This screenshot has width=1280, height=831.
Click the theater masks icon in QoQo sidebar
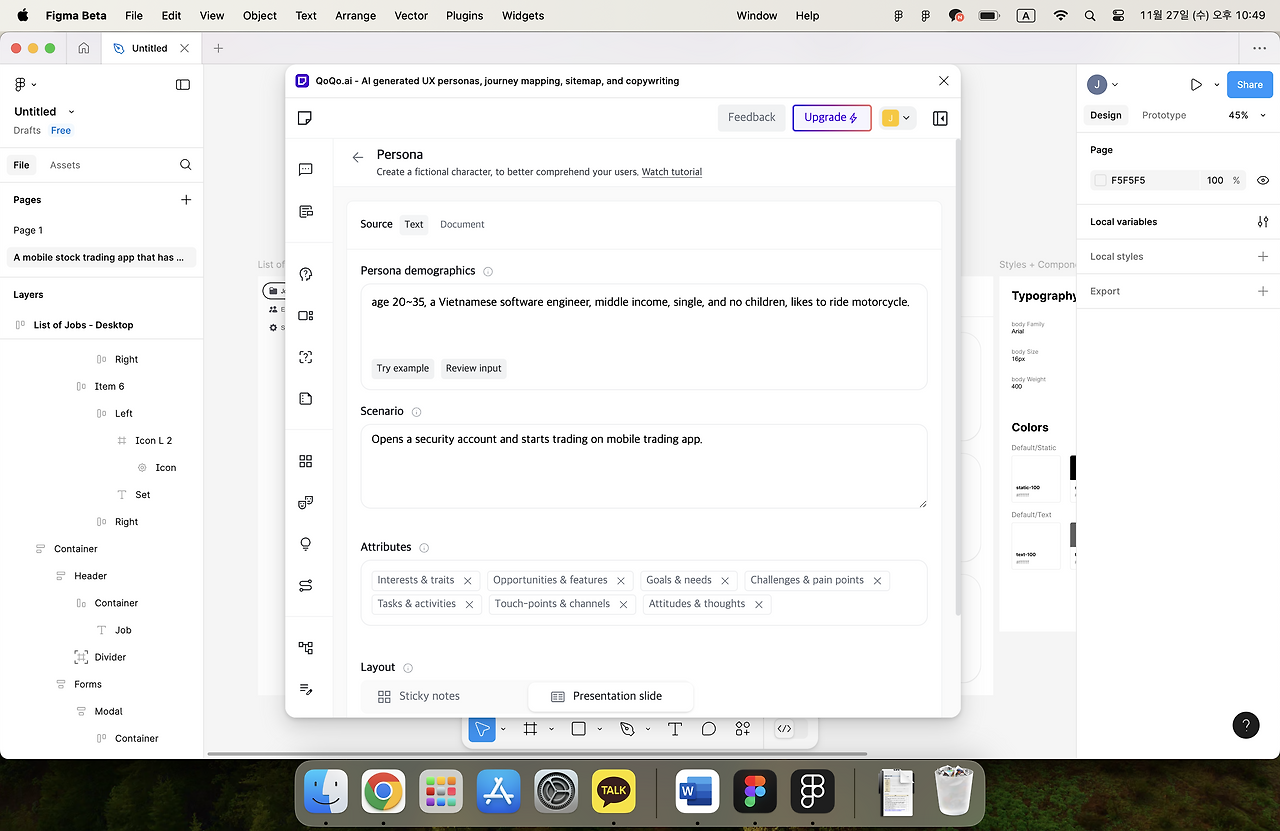(306, 502)
